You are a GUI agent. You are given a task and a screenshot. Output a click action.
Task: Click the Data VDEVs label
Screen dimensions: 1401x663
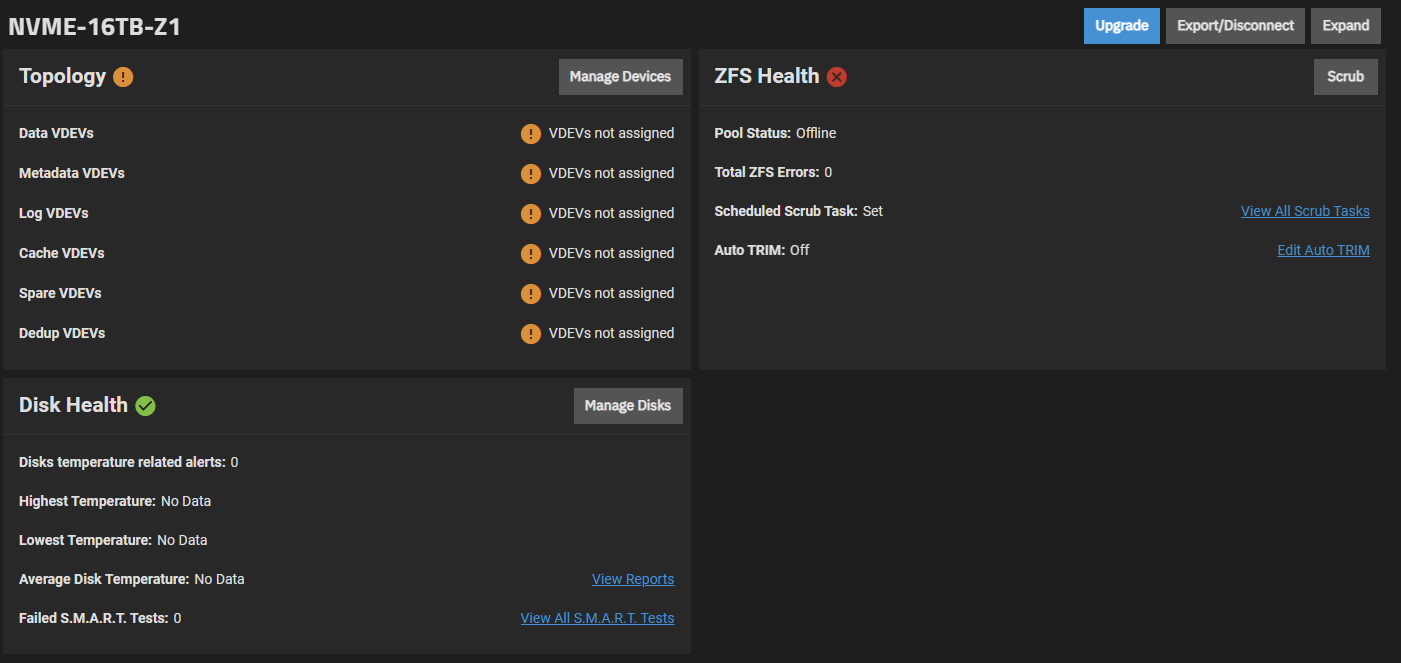pos(56,133)
